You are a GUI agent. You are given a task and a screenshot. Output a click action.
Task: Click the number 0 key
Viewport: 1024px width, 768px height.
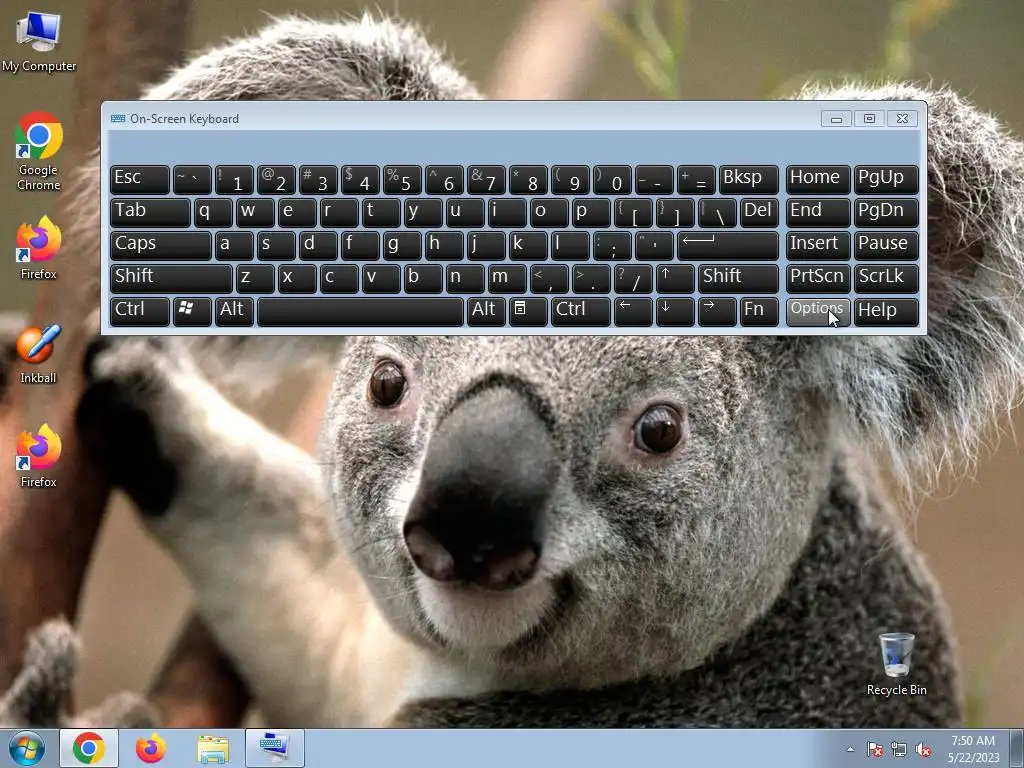[612, 180]
